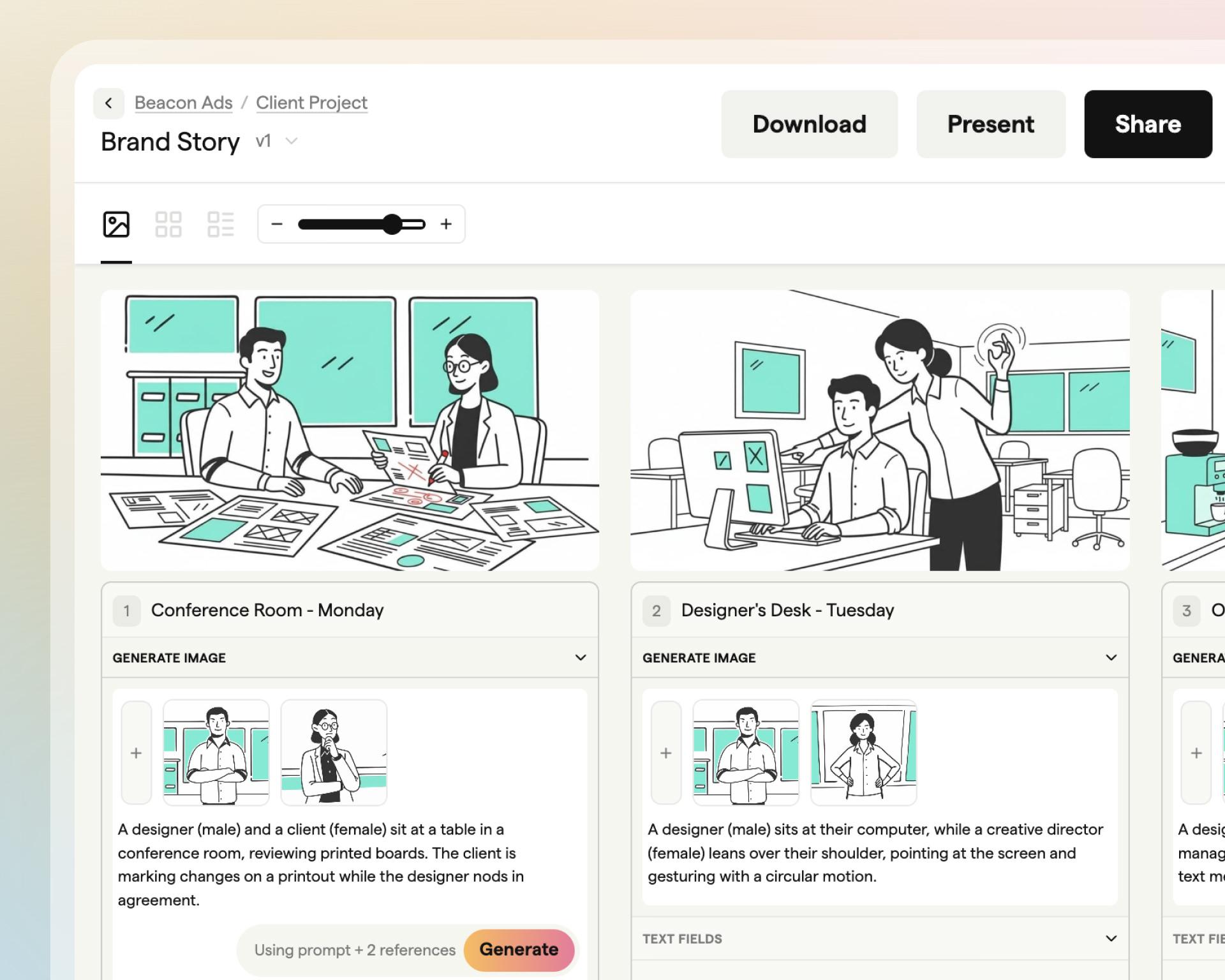Click the zoom in plus icon

(446, 224)
